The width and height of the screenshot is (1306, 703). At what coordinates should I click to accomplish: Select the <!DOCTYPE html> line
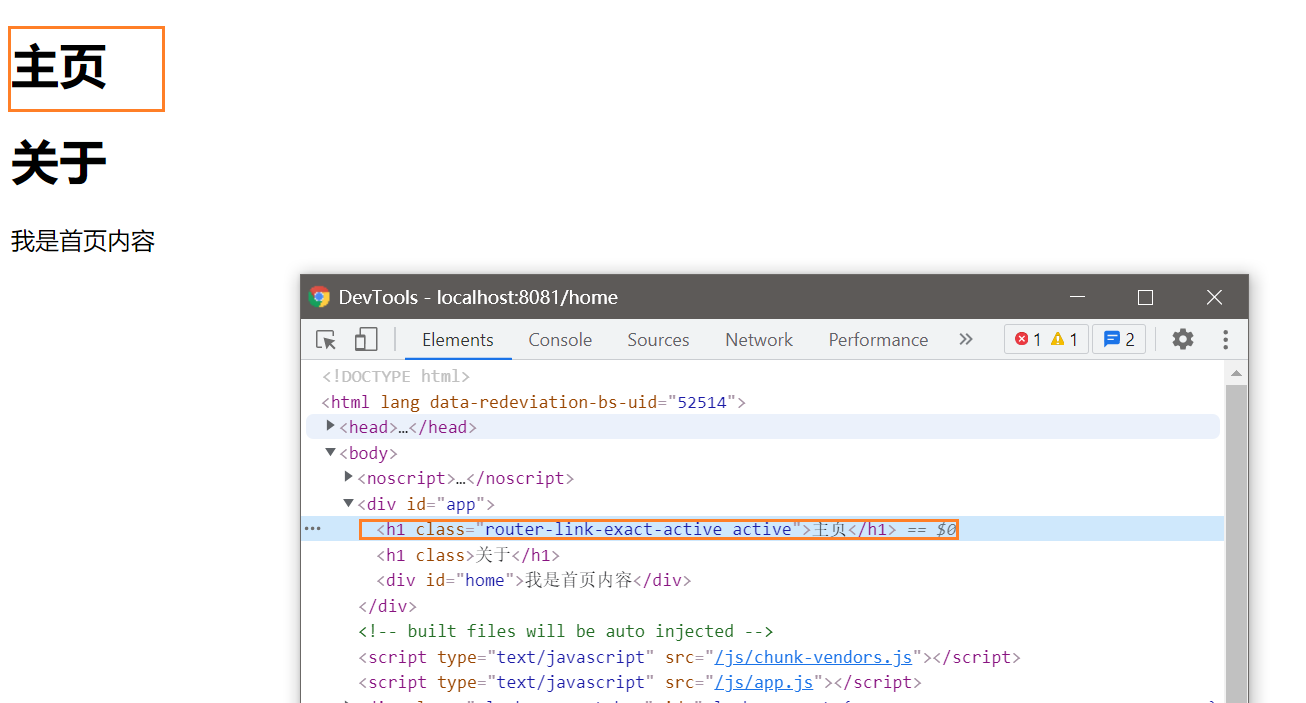click(x=396, y=376)
